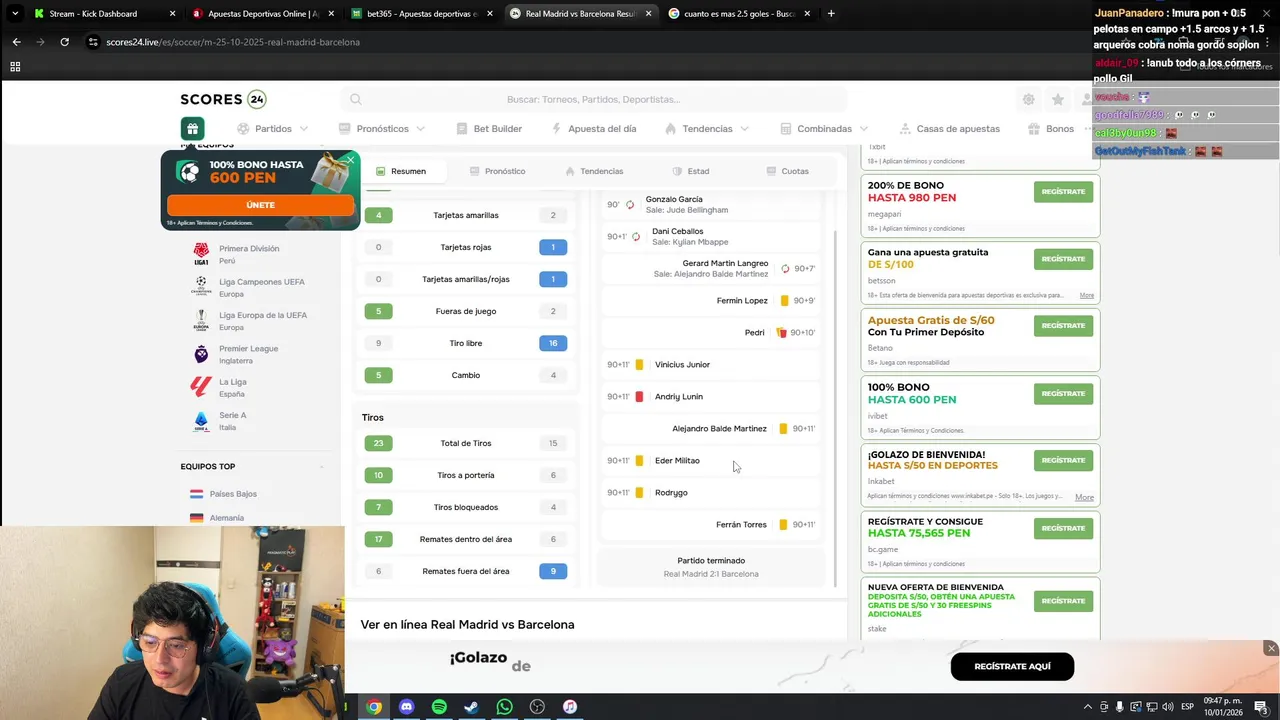This screenshot has width=1280, height=720.
Task: Open the music app icon in the taskbar
Action: [x=569, y=707]
